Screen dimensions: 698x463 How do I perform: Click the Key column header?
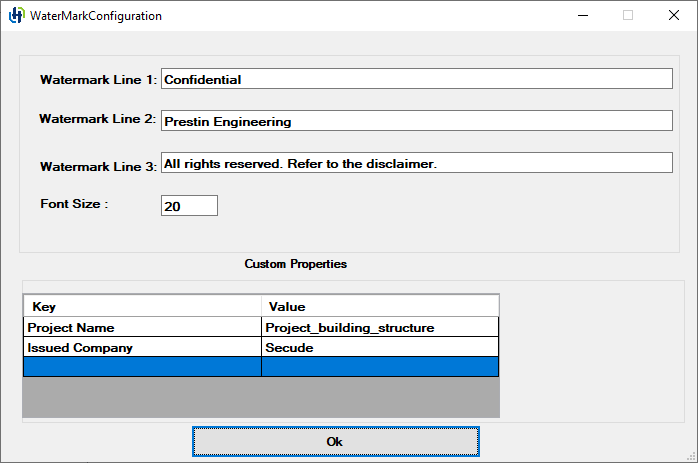point(142,306)
